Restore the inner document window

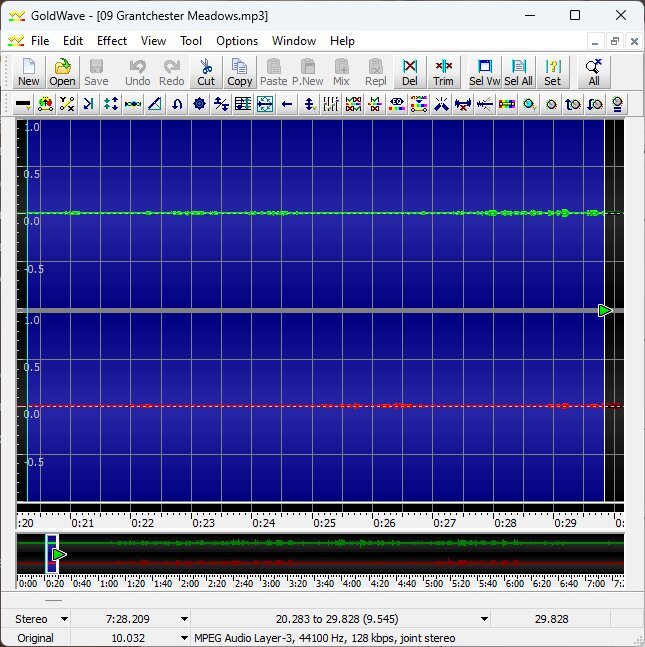tap(614, 41)
